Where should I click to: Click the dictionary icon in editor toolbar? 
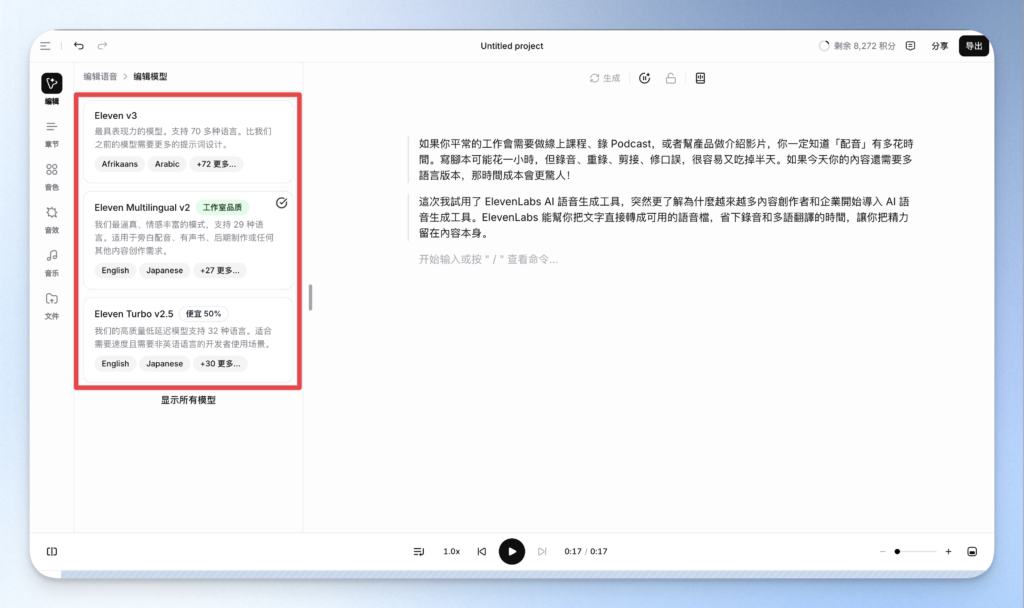700,78
